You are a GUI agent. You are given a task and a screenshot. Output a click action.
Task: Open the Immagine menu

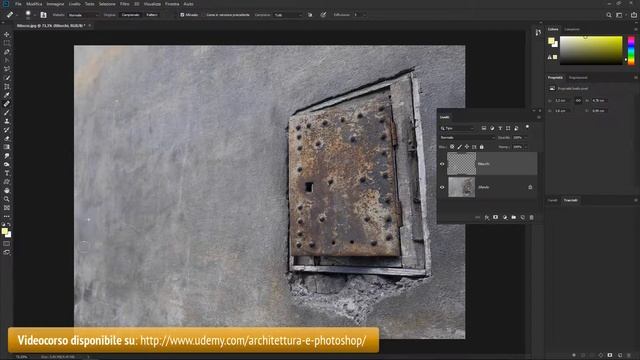pos(55,4)
